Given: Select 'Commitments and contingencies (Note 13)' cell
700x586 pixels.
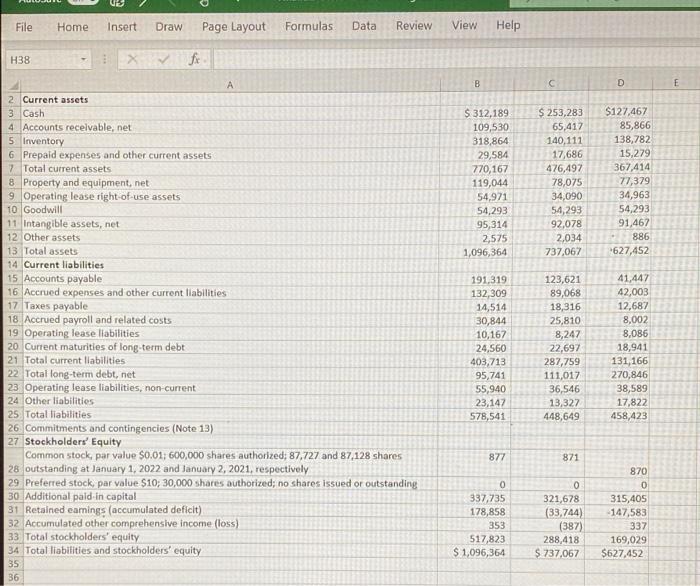Looking at the screenshot, I should coord(230,428).
